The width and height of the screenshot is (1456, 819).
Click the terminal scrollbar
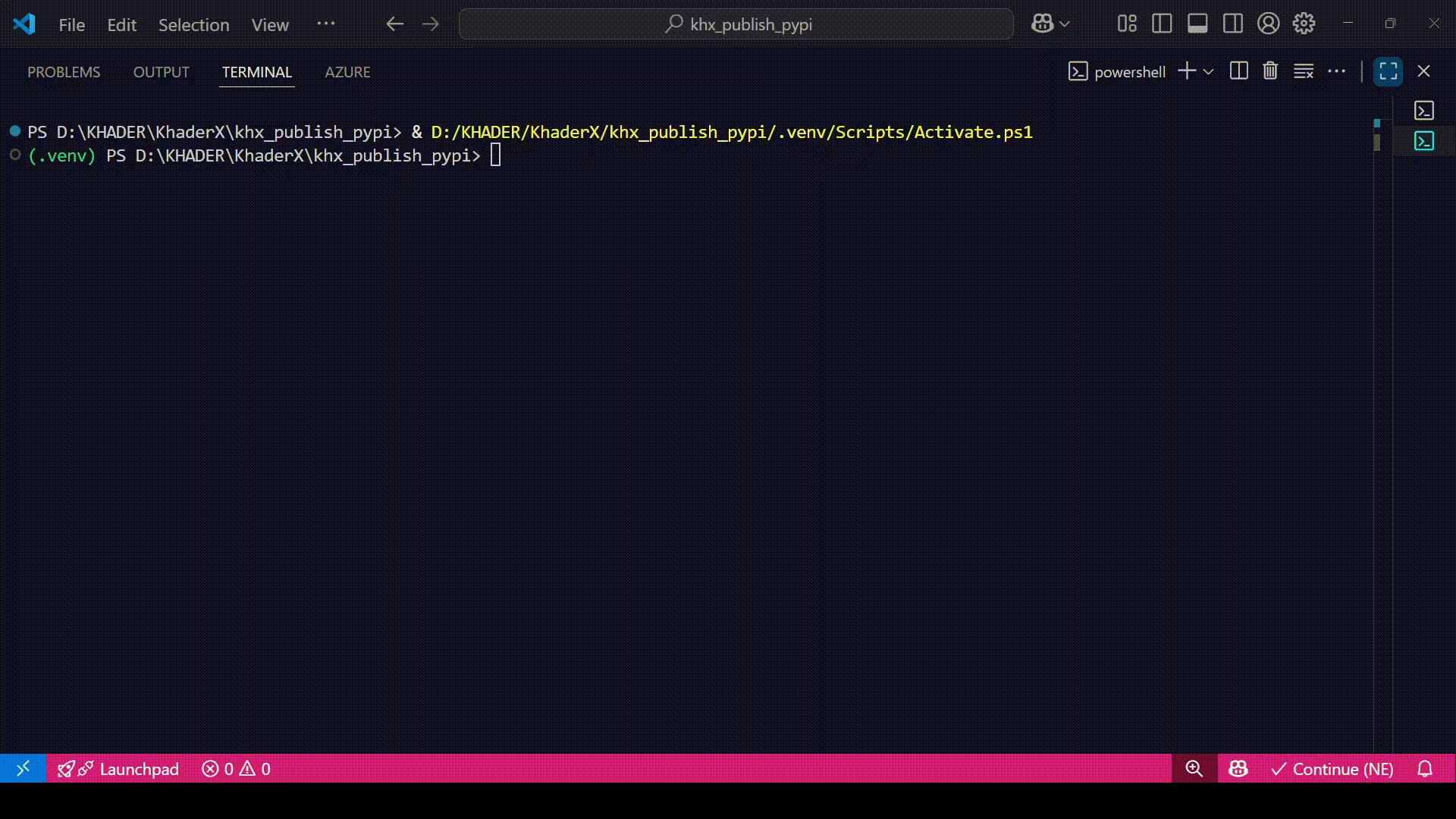pos(1377,142)
